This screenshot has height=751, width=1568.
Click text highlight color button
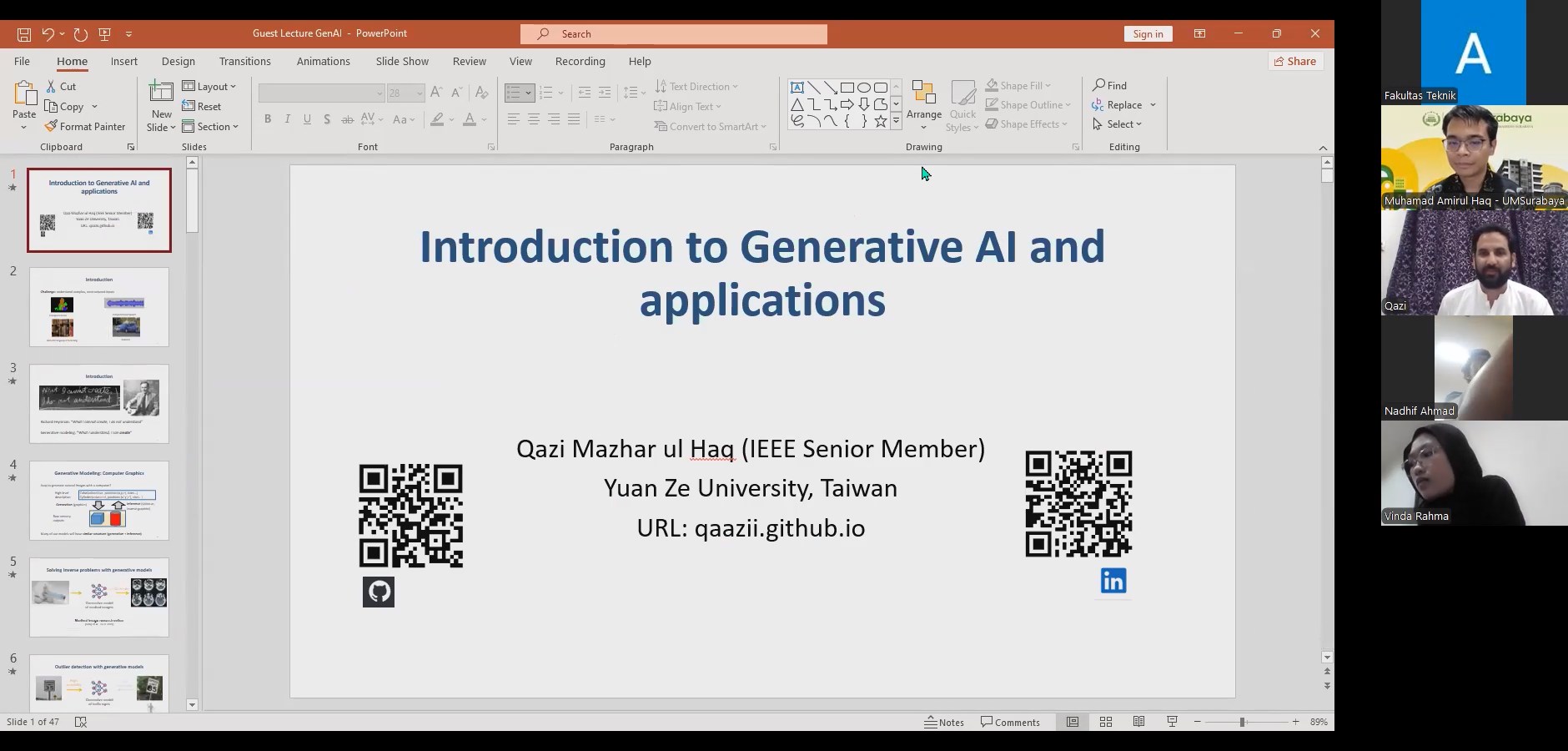437,119
